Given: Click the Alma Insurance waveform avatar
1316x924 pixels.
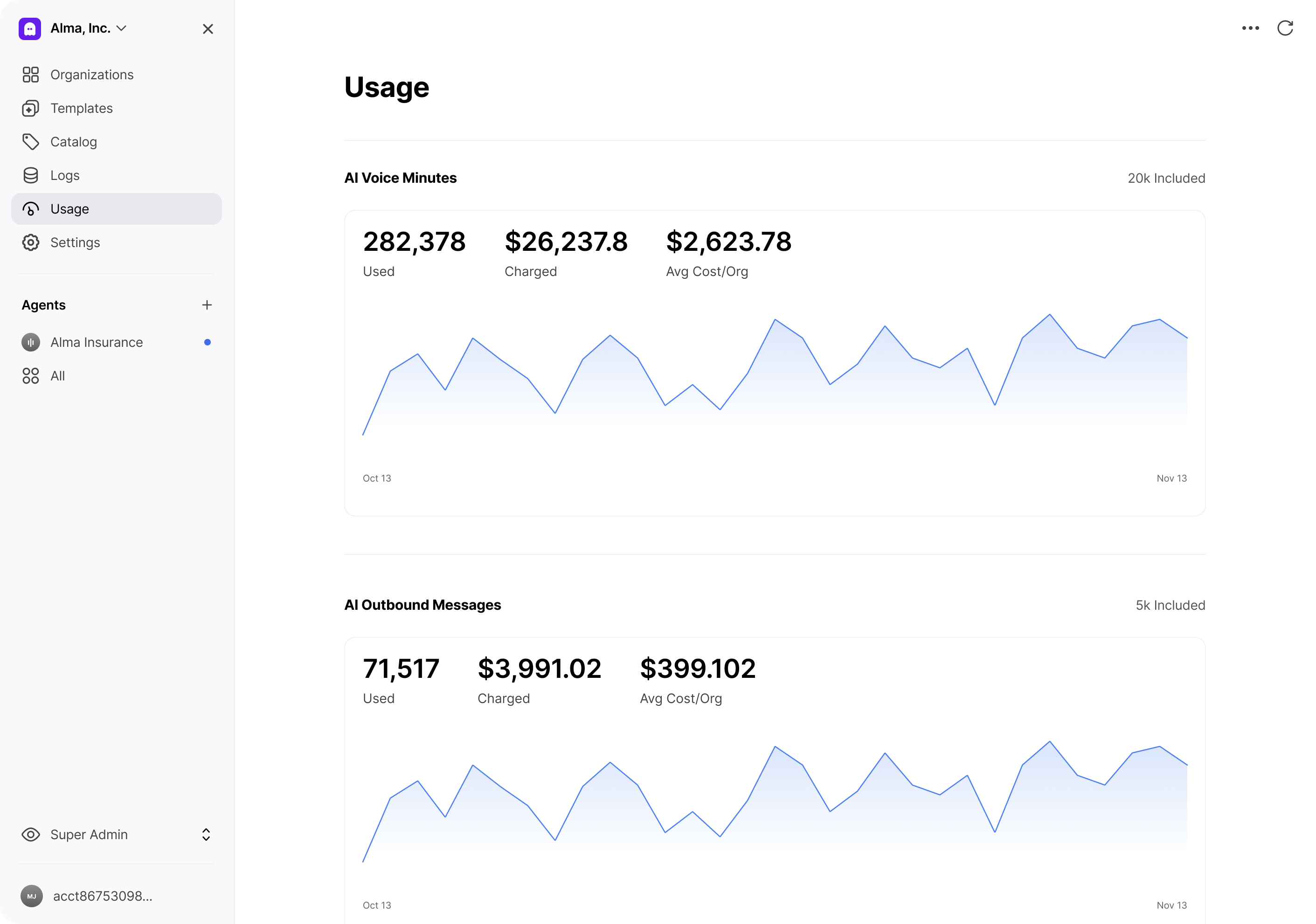Looking at the screenshot, I should point(30,342).
